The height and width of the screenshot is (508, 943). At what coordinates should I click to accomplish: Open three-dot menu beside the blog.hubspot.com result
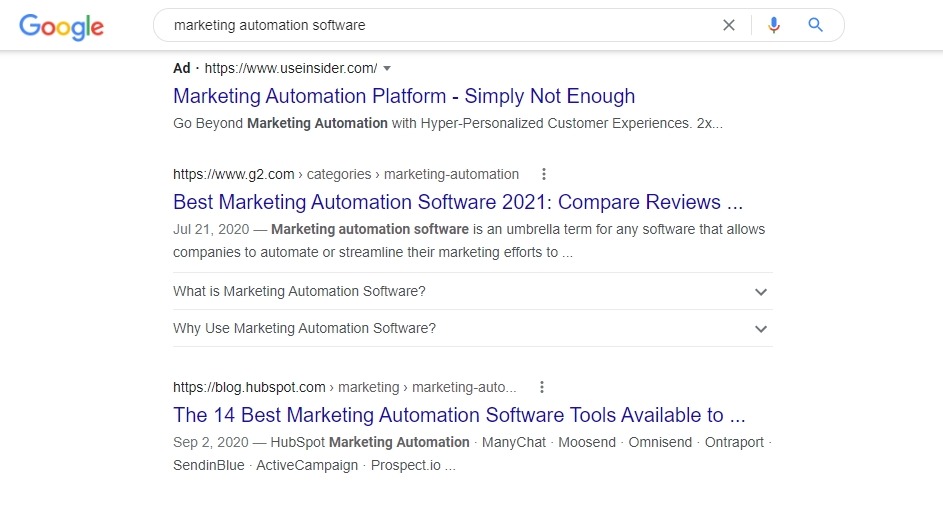click(541, 387)
